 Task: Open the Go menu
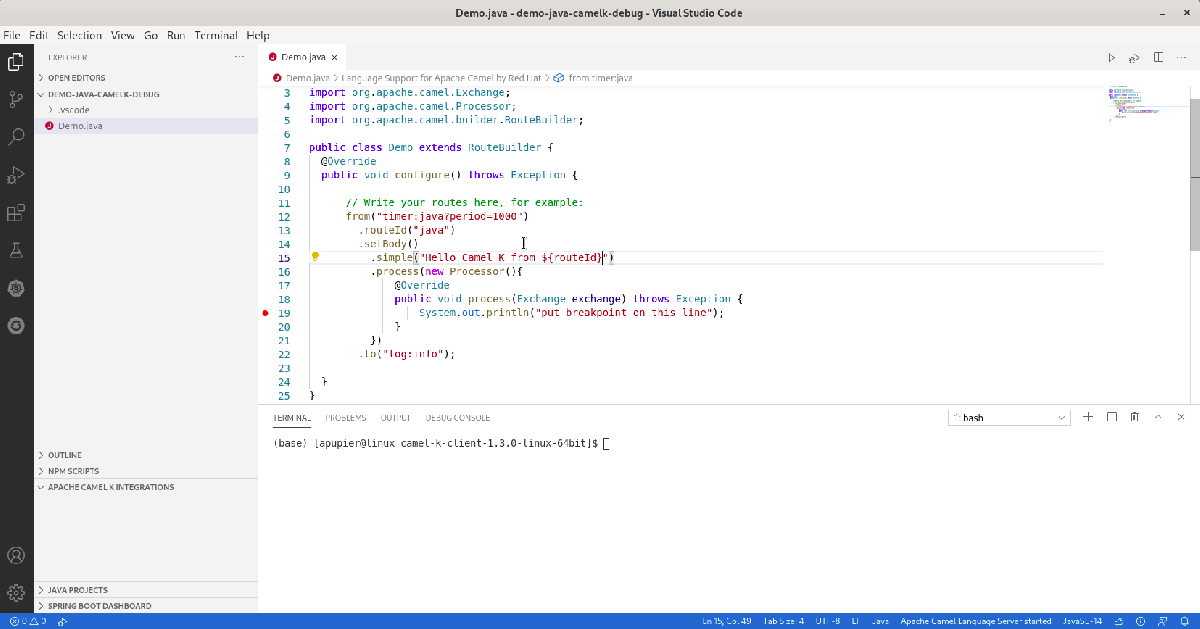click(x=151, y=35)
